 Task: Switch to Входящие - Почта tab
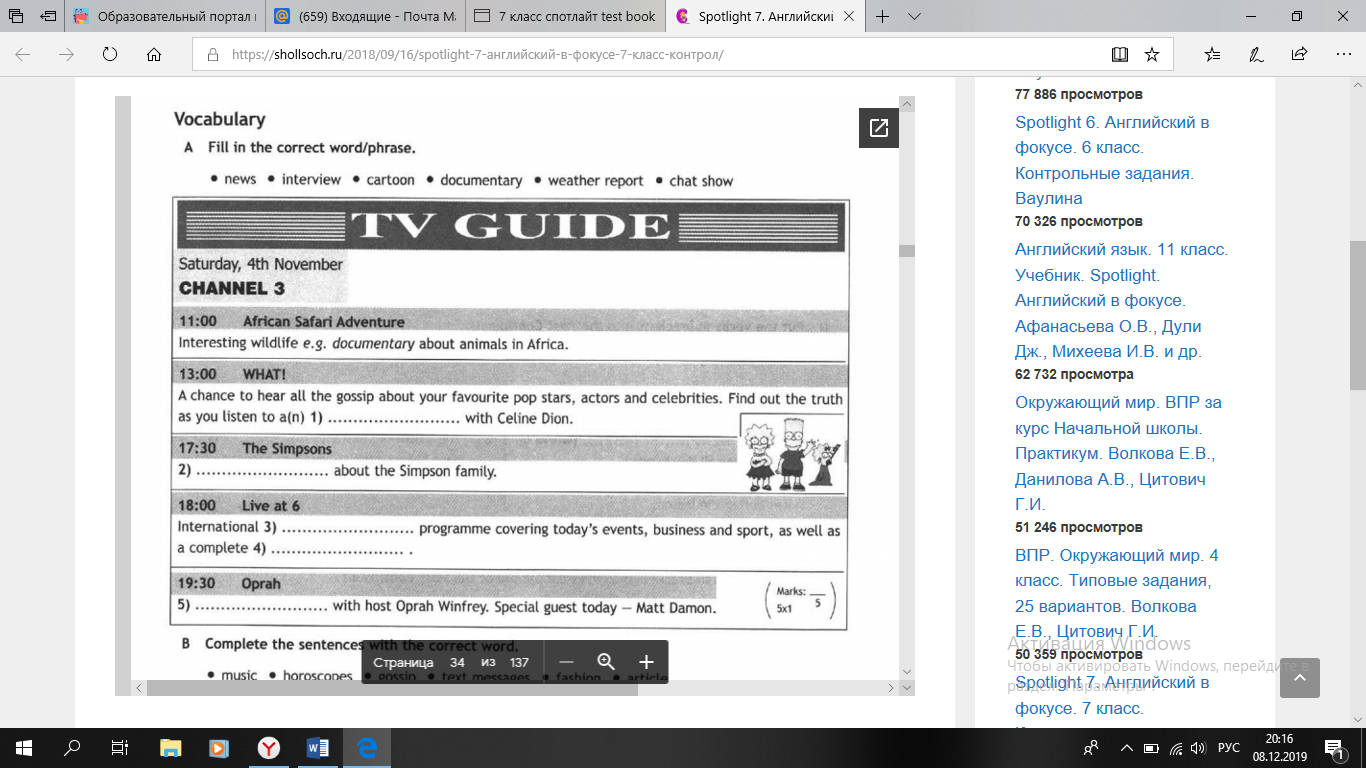click(x=365, y=16)
